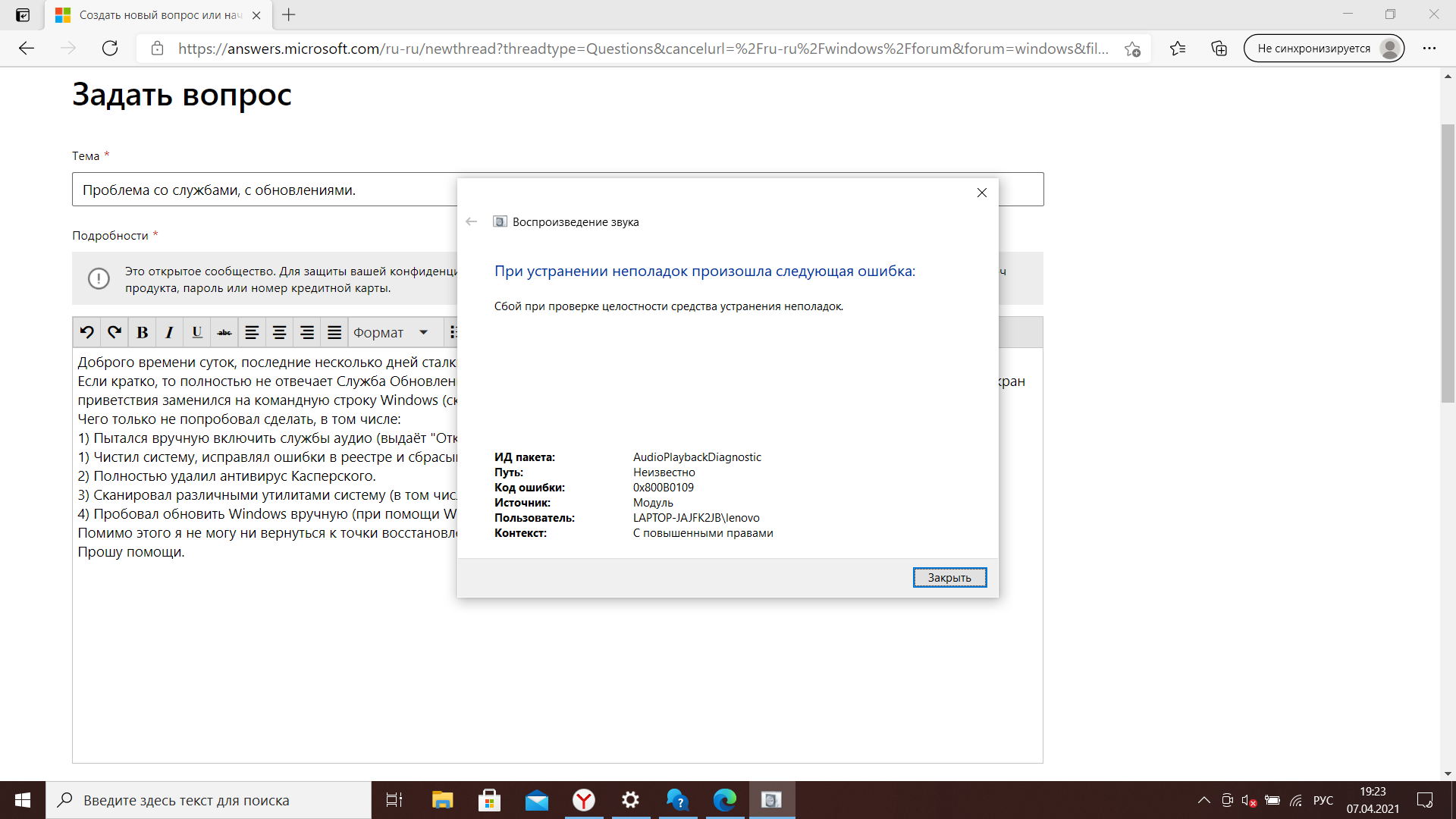Viewport: 1456px width, 819px height.
Task: Toggle bold formatting in editor
Action: click(x=142, y=332)
